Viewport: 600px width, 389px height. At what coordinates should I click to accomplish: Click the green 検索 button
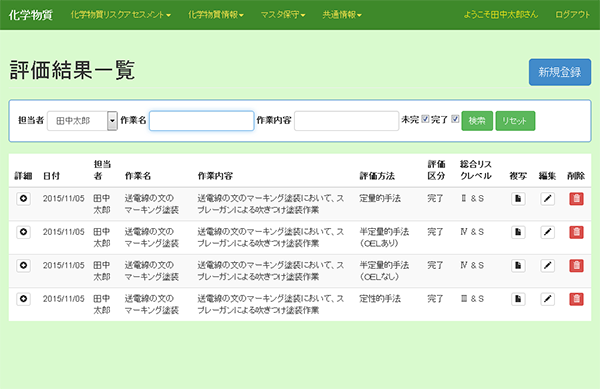[477, 121]
